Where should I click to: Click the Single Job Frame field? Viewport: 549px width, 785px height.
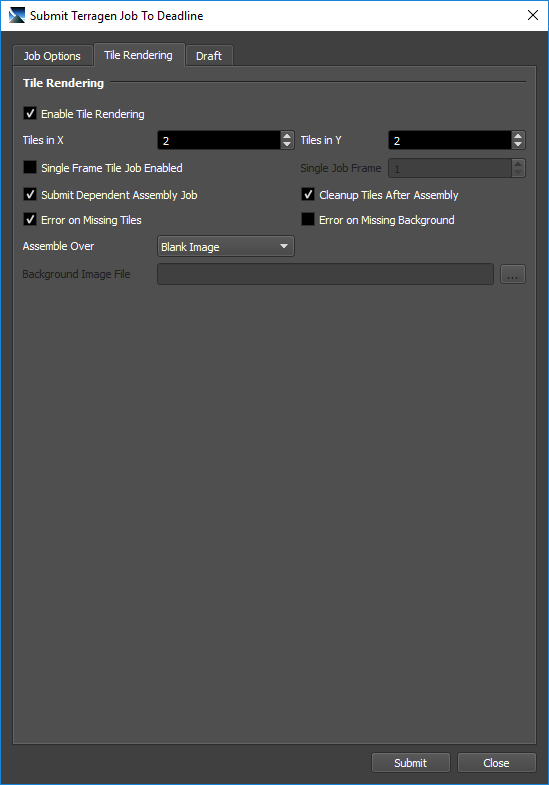[449, 168]
